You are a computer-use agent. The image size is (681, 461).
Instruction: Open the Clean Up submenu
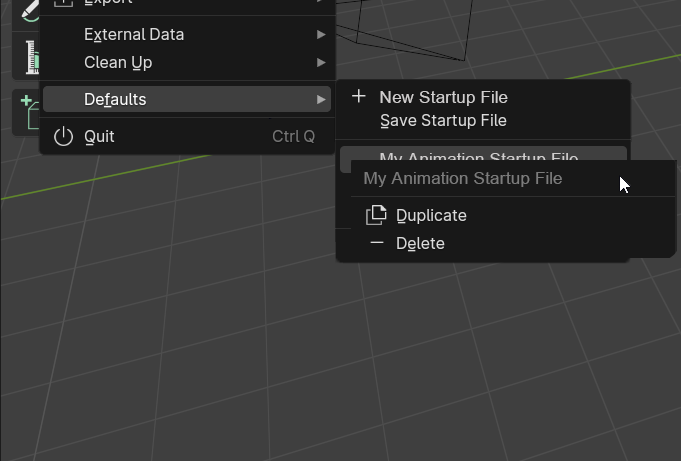(x=187, y=63)
